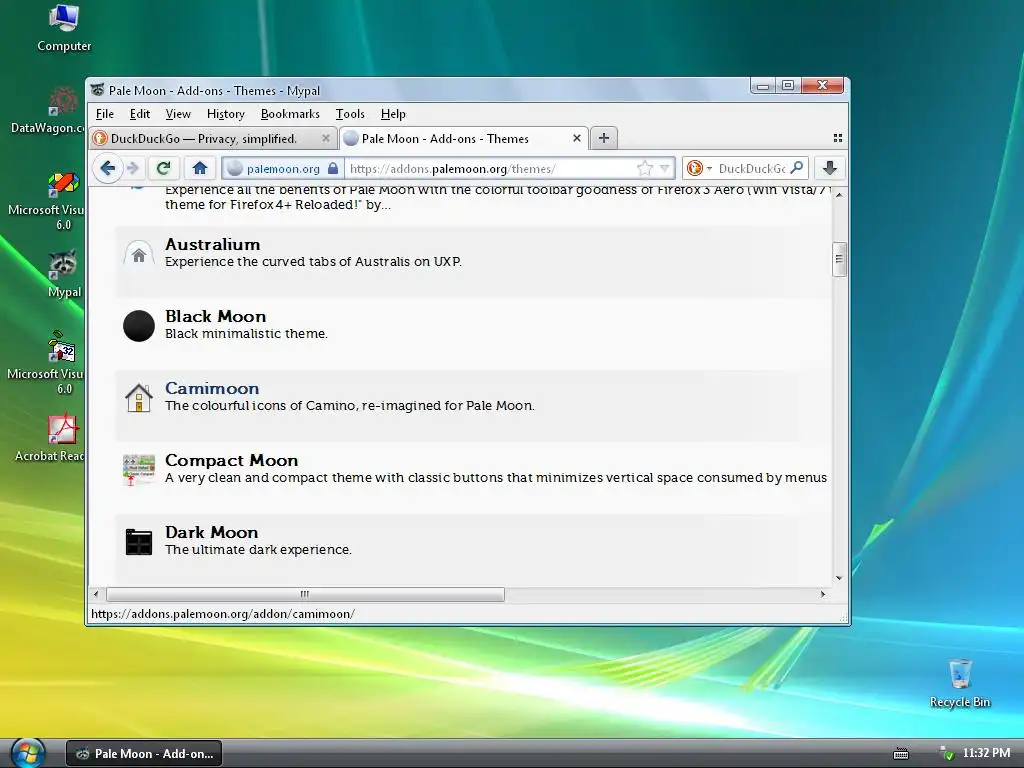Click the horizontal scrollbar left arrow
This screenshot has width=1024, height=768.
coord(96,594)
